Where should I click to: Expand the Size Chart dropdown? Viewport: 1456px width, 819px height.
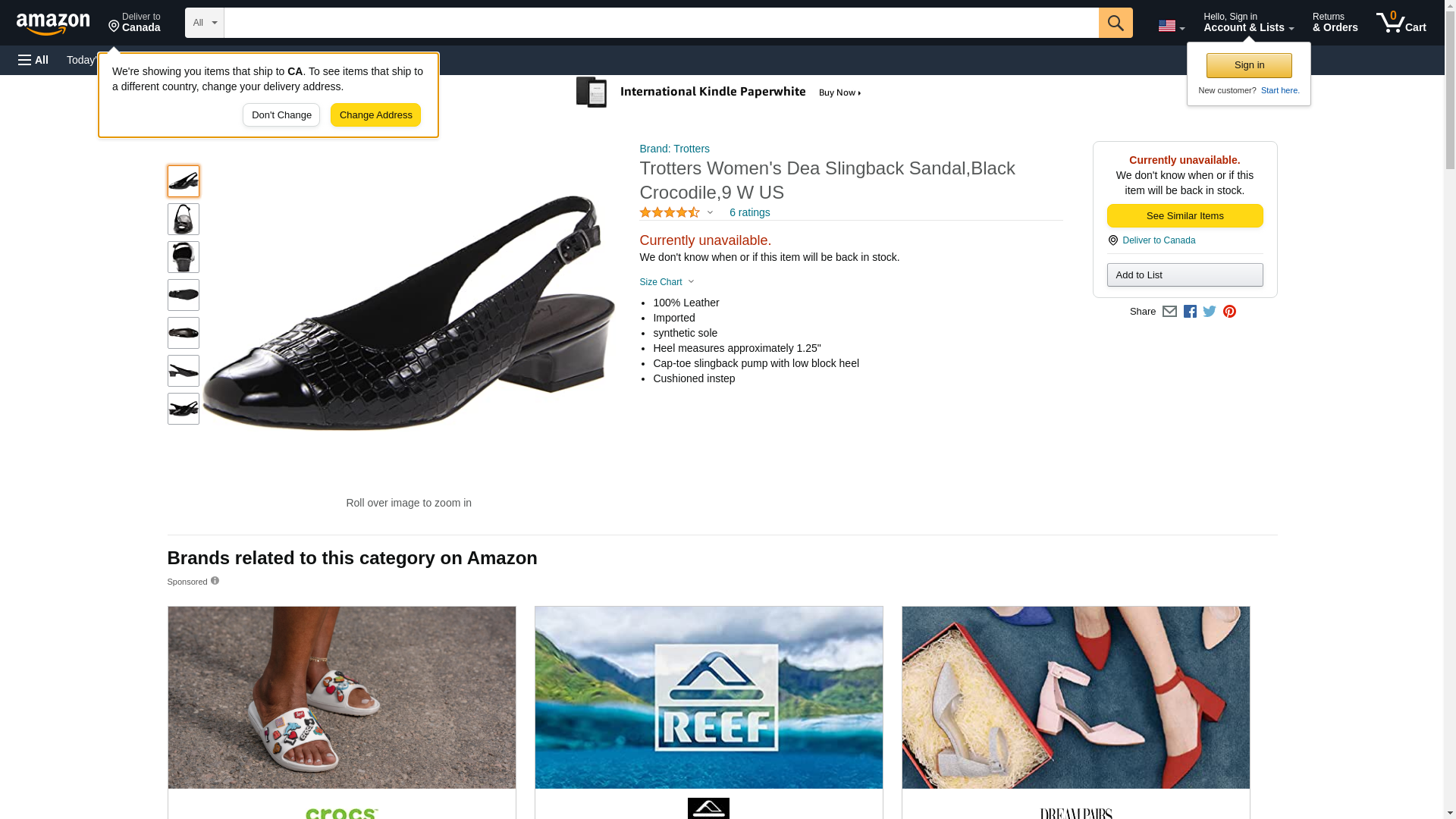click(667, 282)
